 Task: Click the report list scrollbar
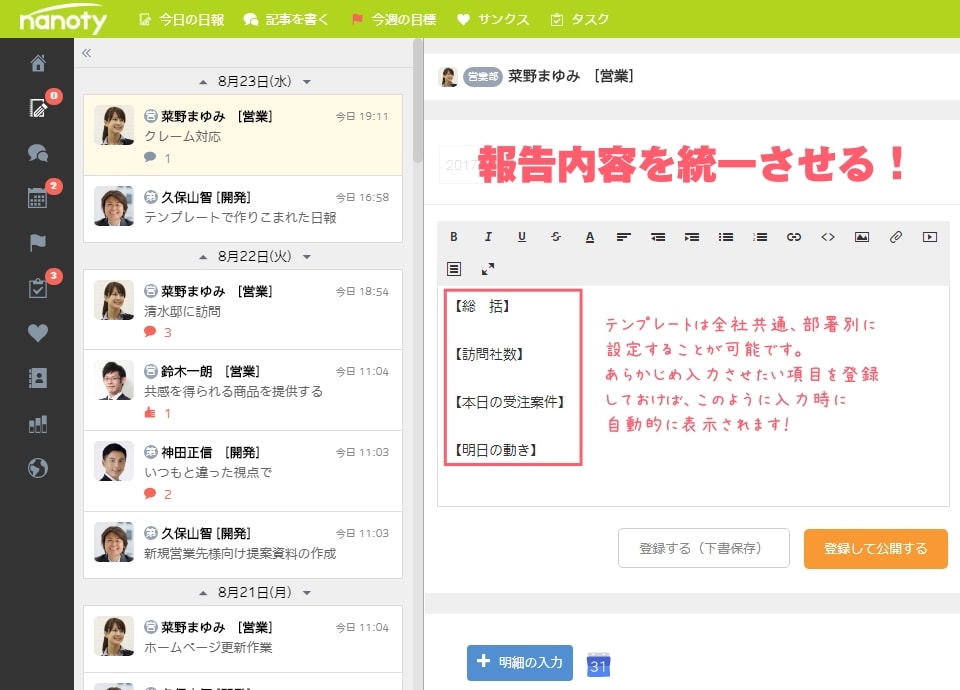tap(418, 101)
